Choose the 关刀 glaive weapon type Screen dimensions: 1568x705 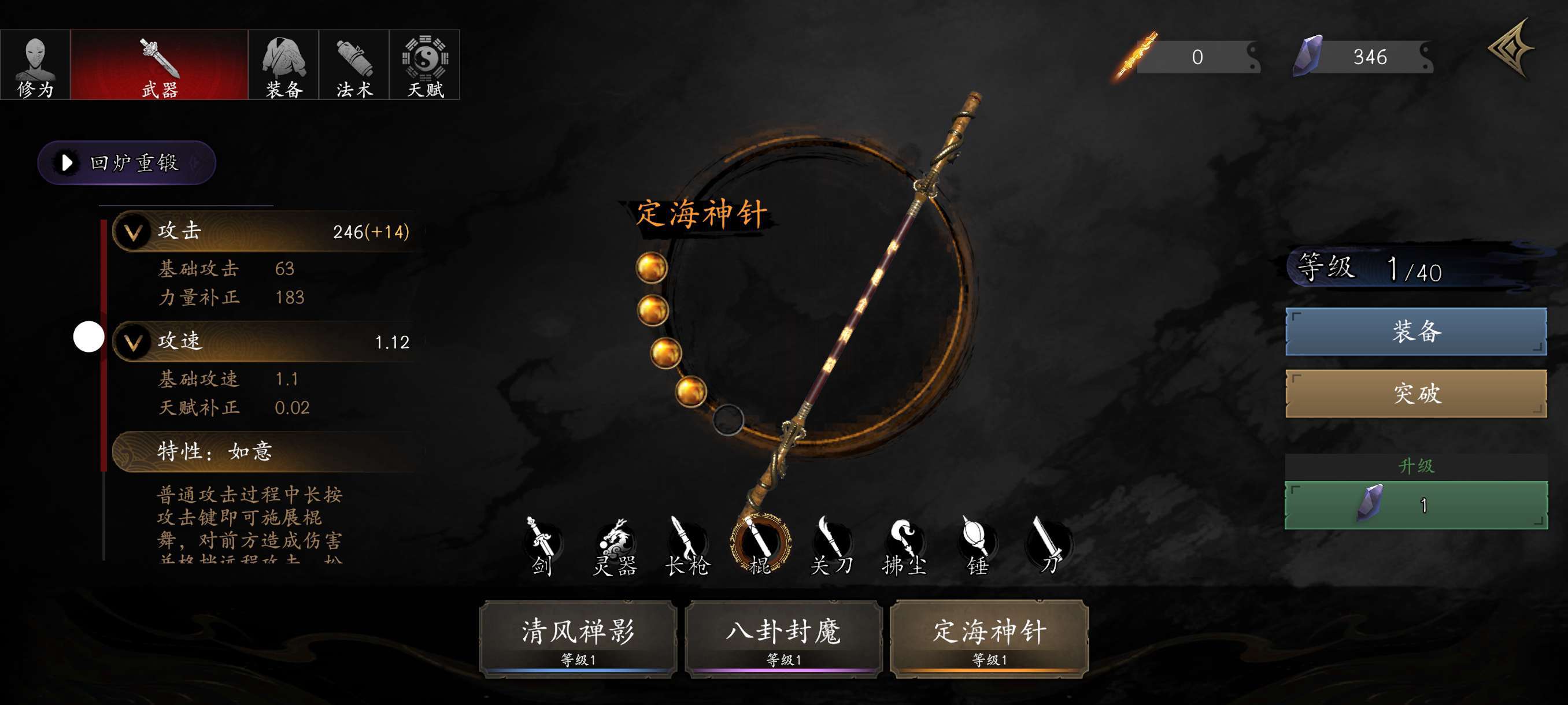pyautogui.click(x=832, y=546)
